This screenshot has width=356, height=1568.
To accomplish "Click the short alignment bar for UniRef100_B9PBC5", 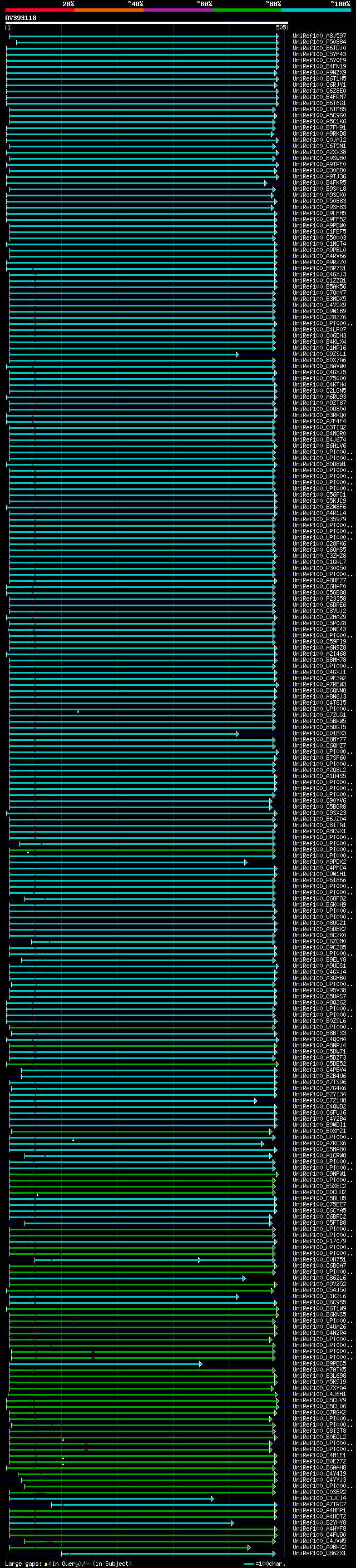I will pyautogui.click(x=105, y=1363).
